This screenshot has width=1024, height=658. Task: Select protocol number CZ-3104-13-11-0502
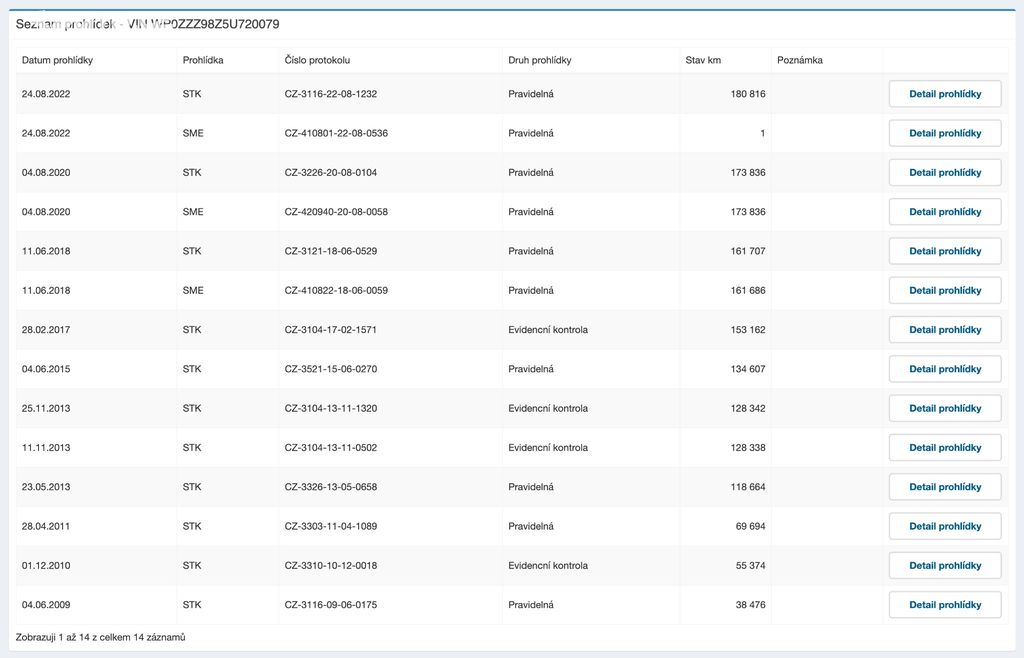tap(330, 447)
